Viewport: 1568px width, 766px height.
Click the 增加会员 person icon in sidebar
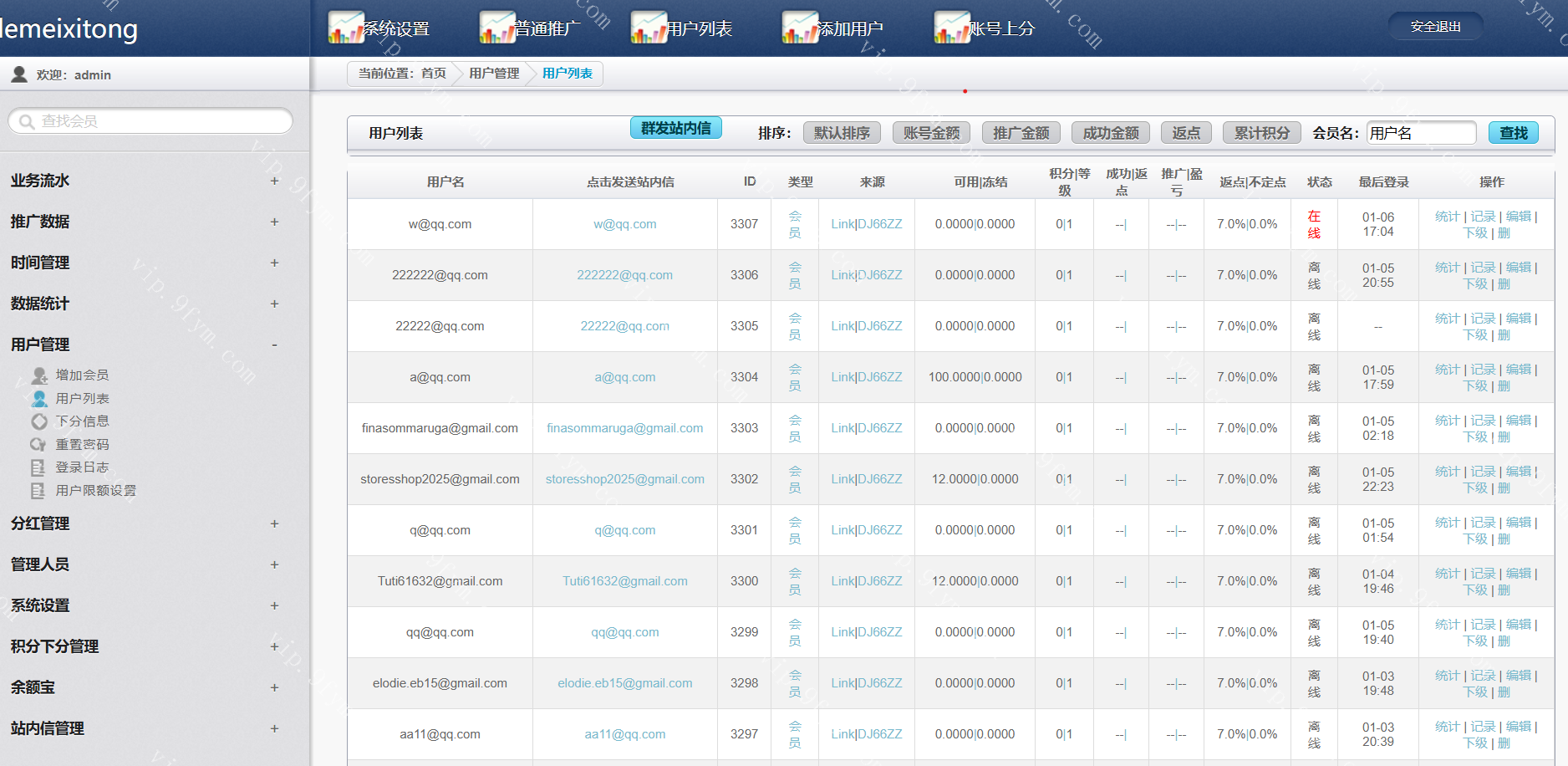[x=39, y=375]
